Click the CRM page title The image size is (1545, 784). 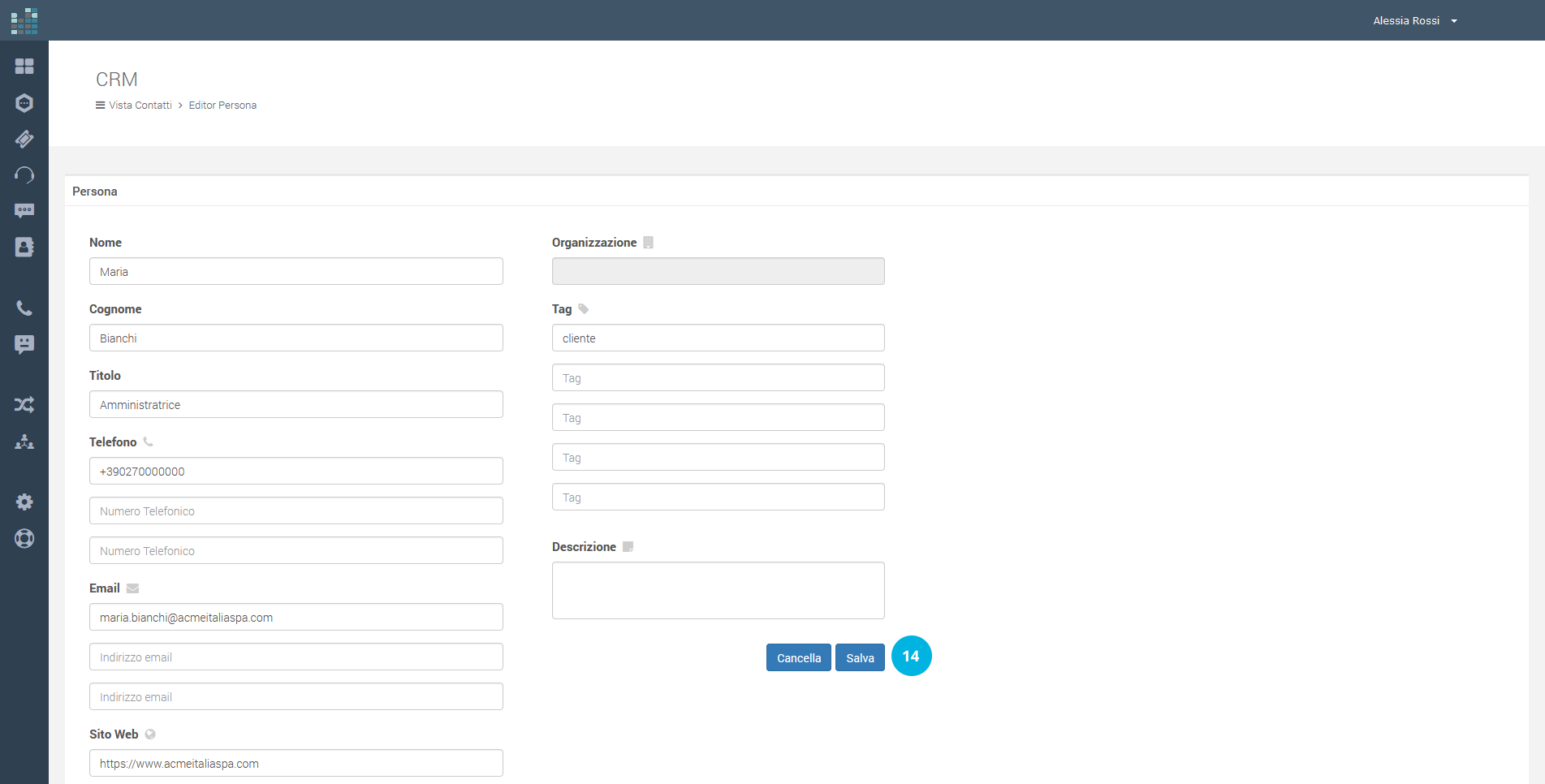(117, 80)
